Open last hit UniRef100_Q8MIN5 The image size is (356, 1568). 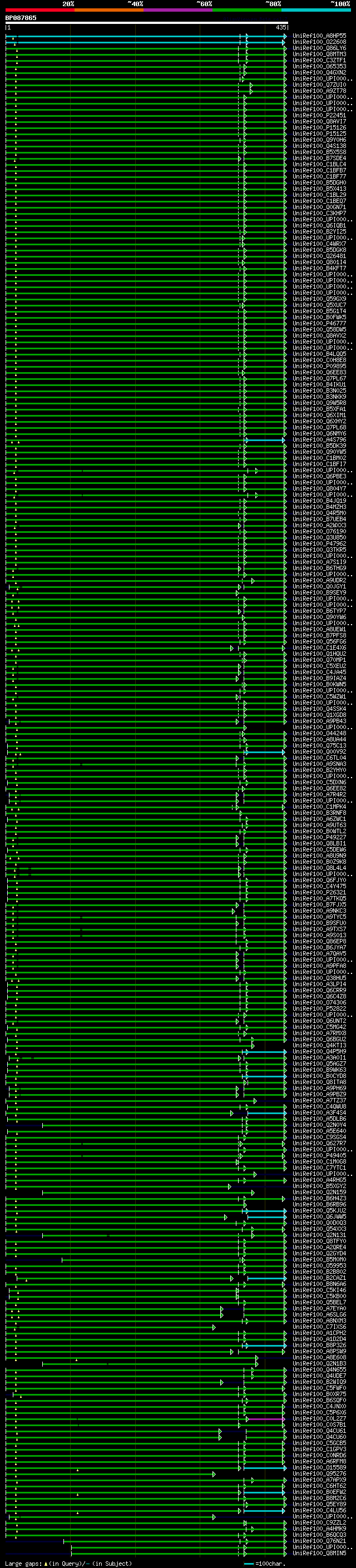click(x=319, y=1553)
